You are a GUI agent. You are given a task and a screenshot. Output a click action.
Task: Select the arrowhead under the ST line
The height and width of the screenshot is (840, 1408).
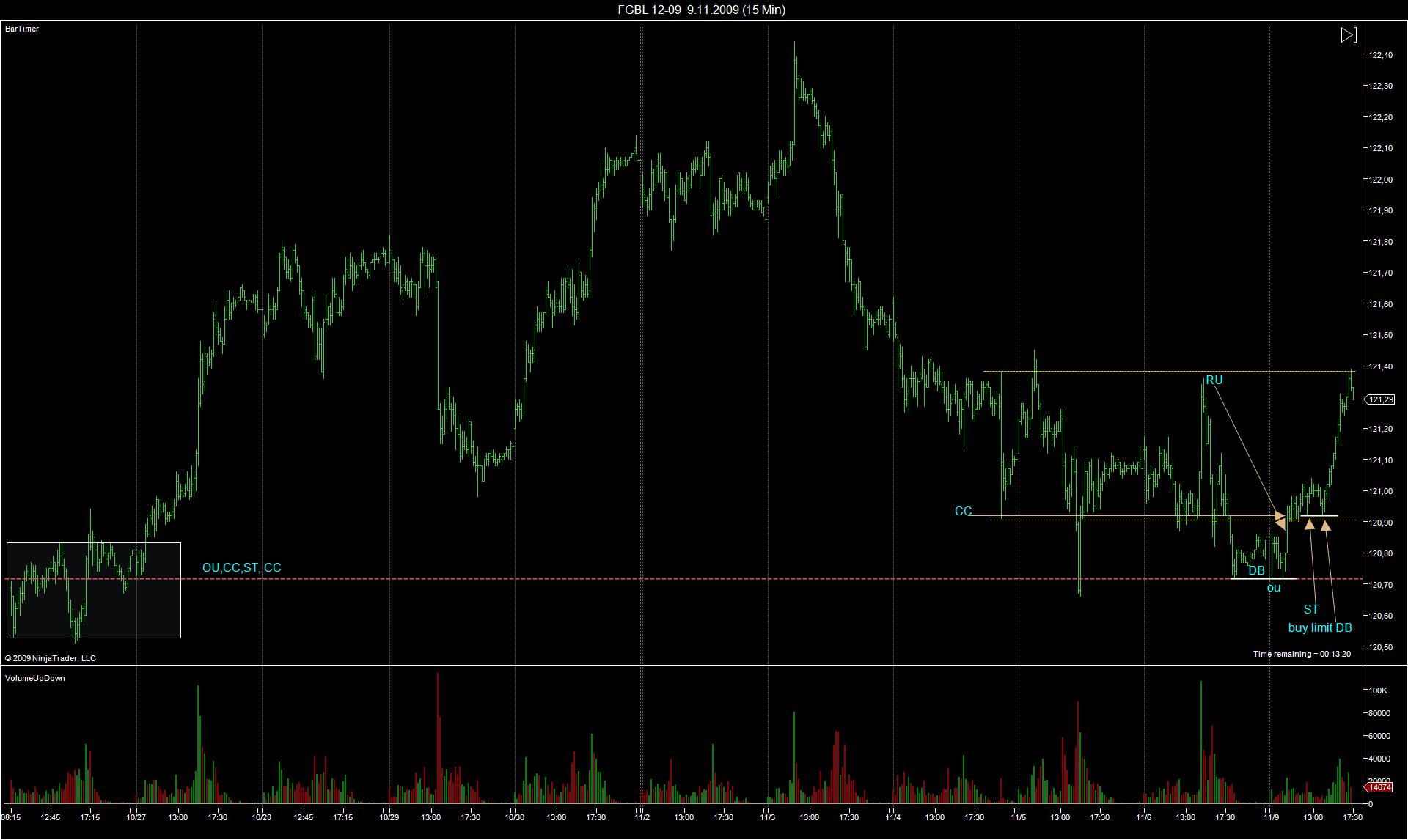pyautogui.click(x=1309, y=524)
